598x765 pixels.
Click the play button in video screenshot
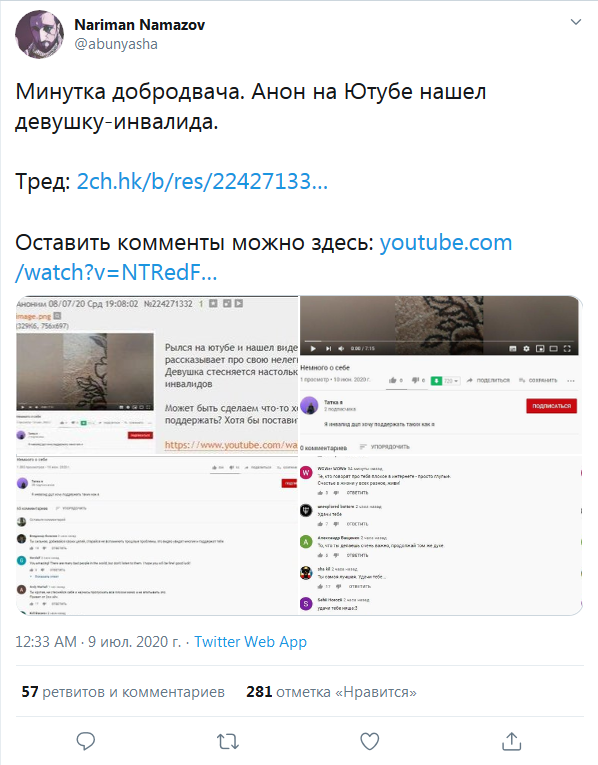tap(313, 348)
